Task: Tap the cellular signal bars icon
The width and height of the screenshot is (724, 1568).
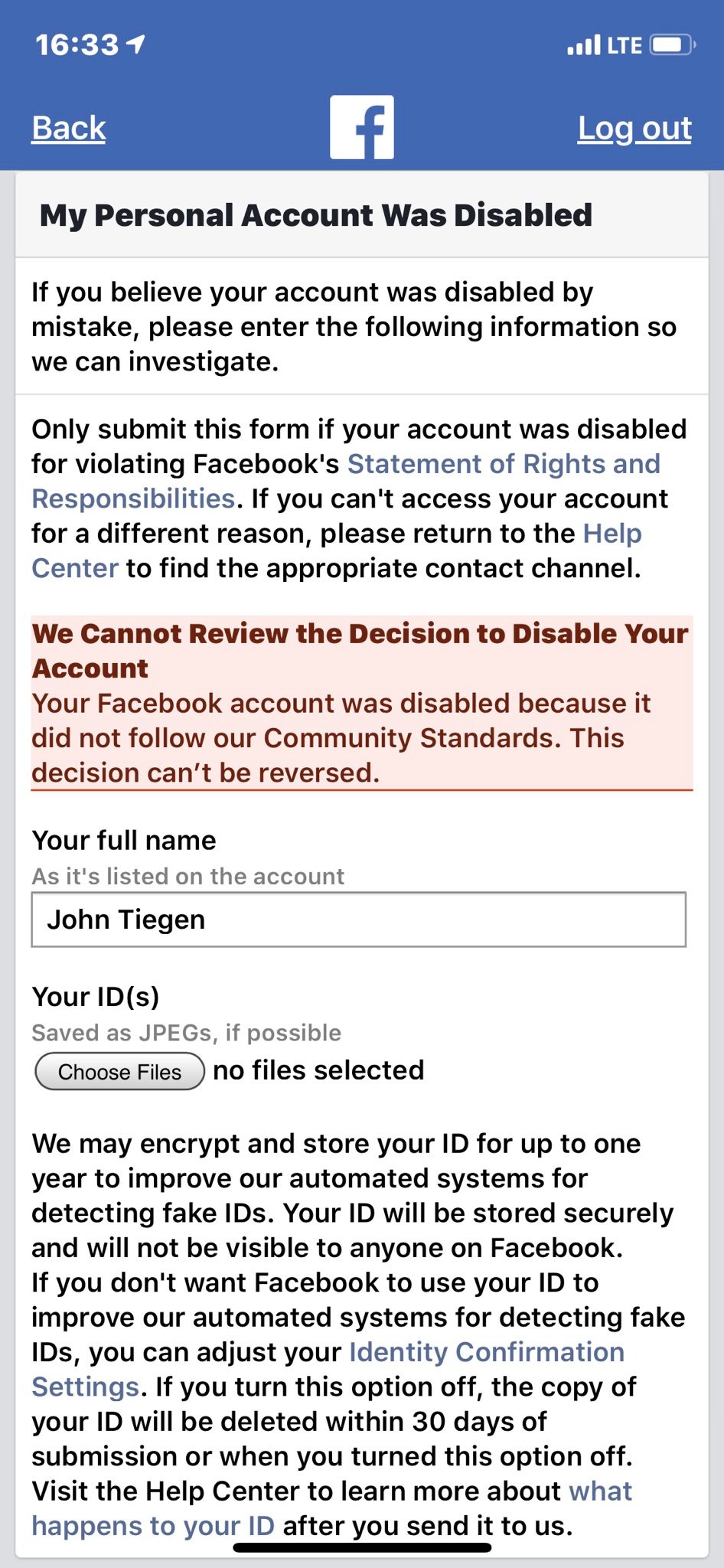Action: click(x=584, y=46)
